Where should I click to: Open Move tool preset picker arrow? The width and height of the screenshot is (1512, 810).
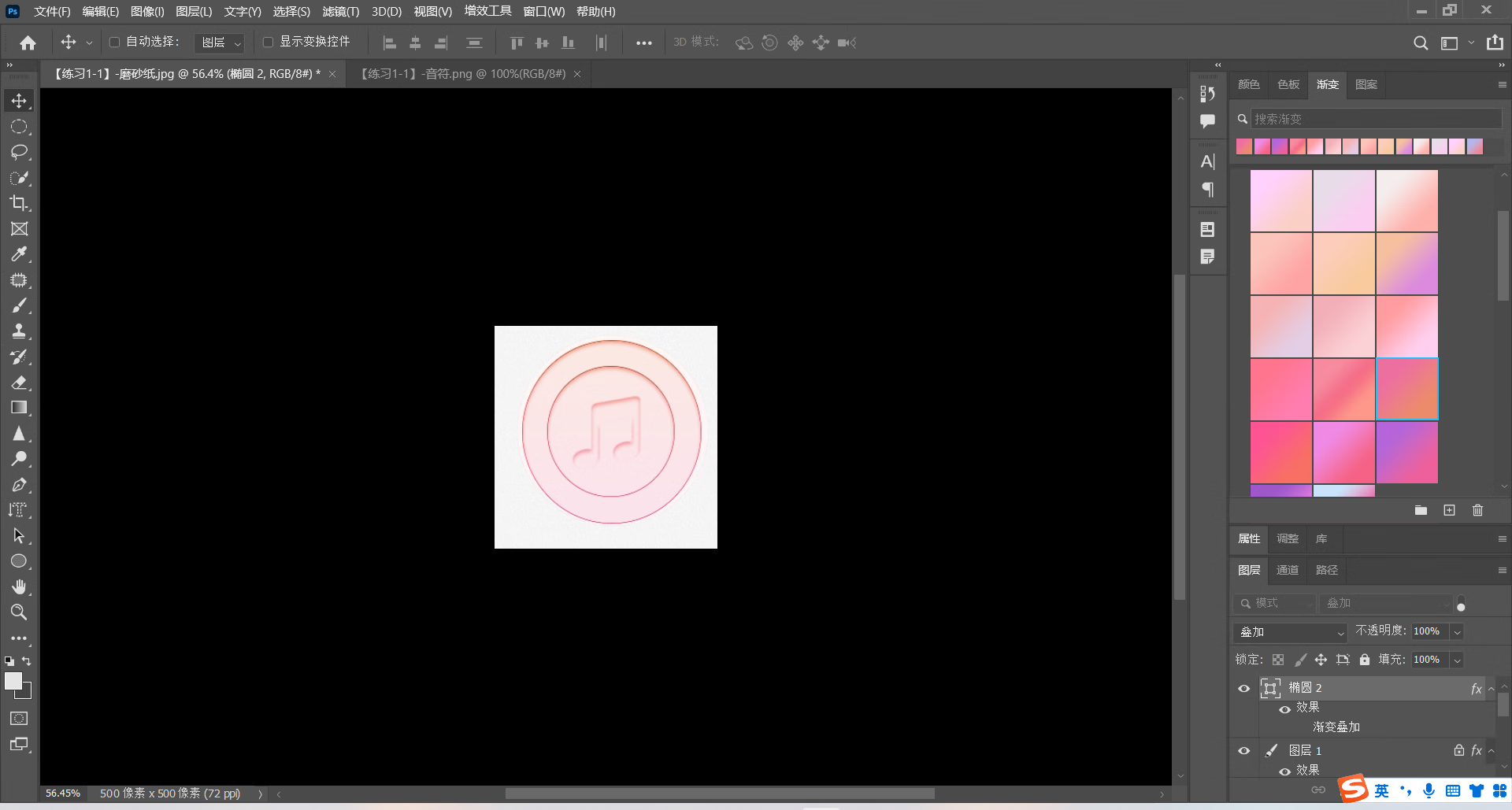[x=89, y=43]
